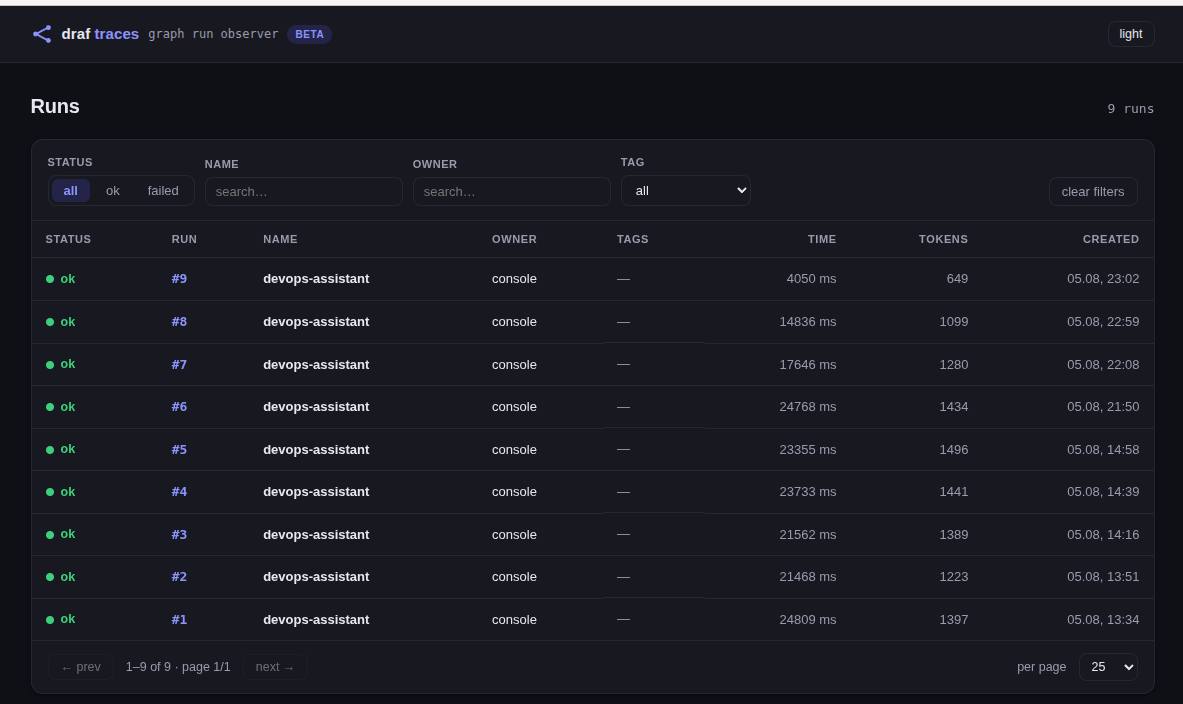Viewport: 1183px width, 704px height.
Task: Click the '1–9 of 9 · page 1/1' text
Action: pyautogui.click(x=178, y=667)
